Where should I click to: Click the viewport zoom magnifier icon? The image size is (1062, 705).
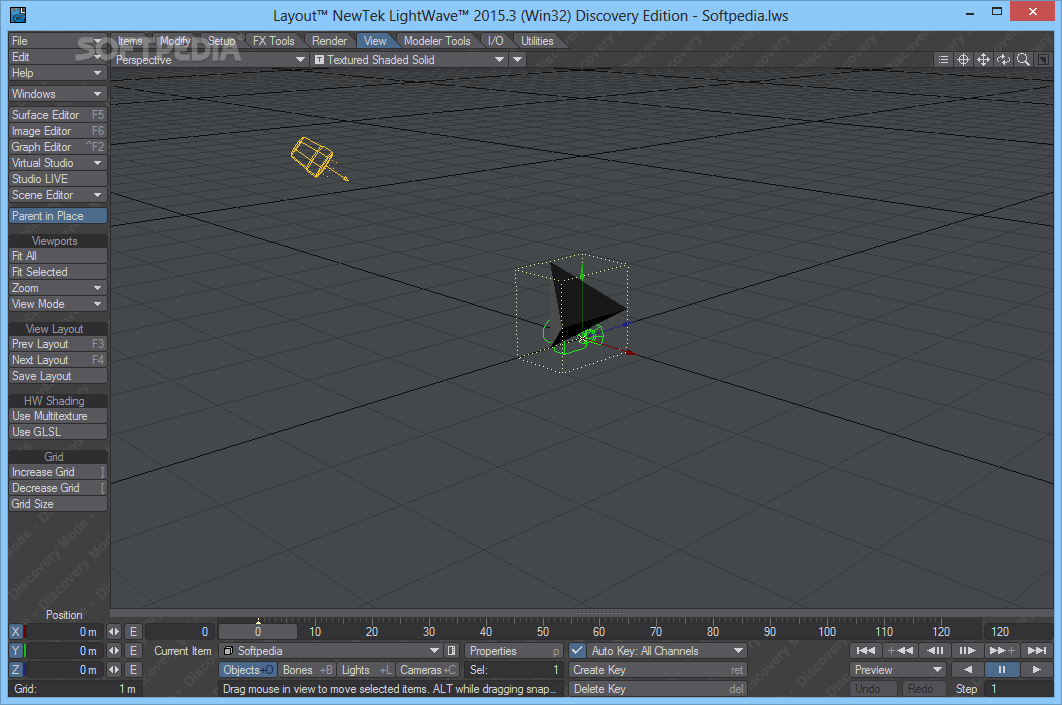(1023, 60)
